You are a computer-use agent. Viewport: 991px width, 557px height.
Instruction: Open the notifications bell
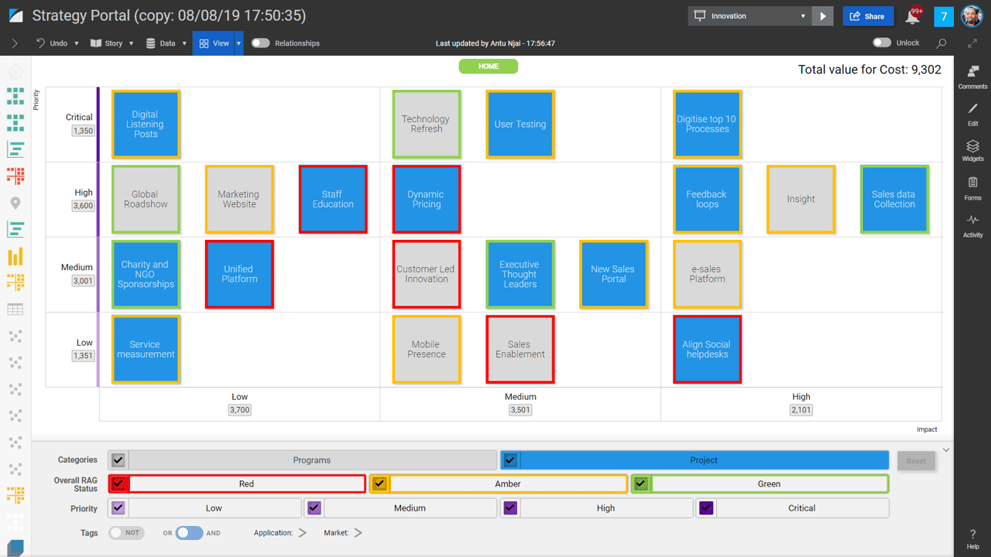[913, 16]
